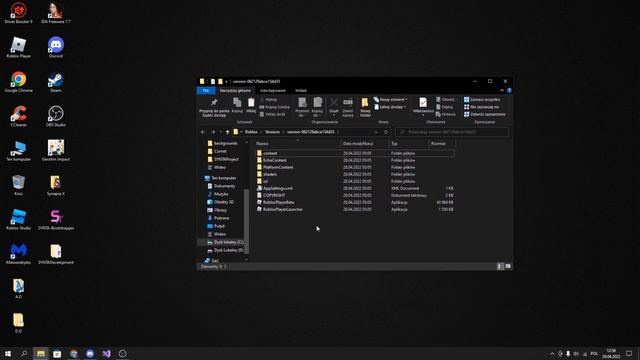
Task: Switch to the Widok tab
Action: point(301,91)
